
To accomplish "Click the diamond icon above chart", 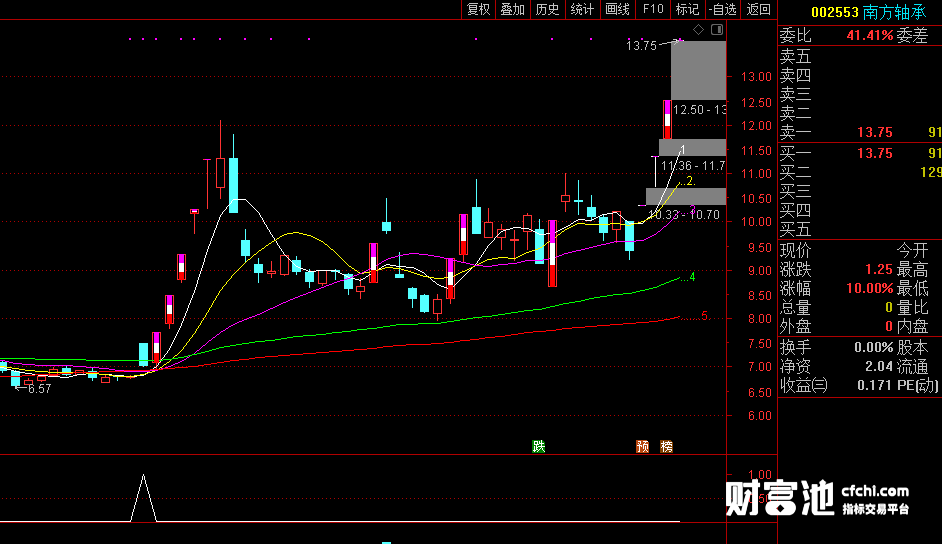I will (698, 29).
